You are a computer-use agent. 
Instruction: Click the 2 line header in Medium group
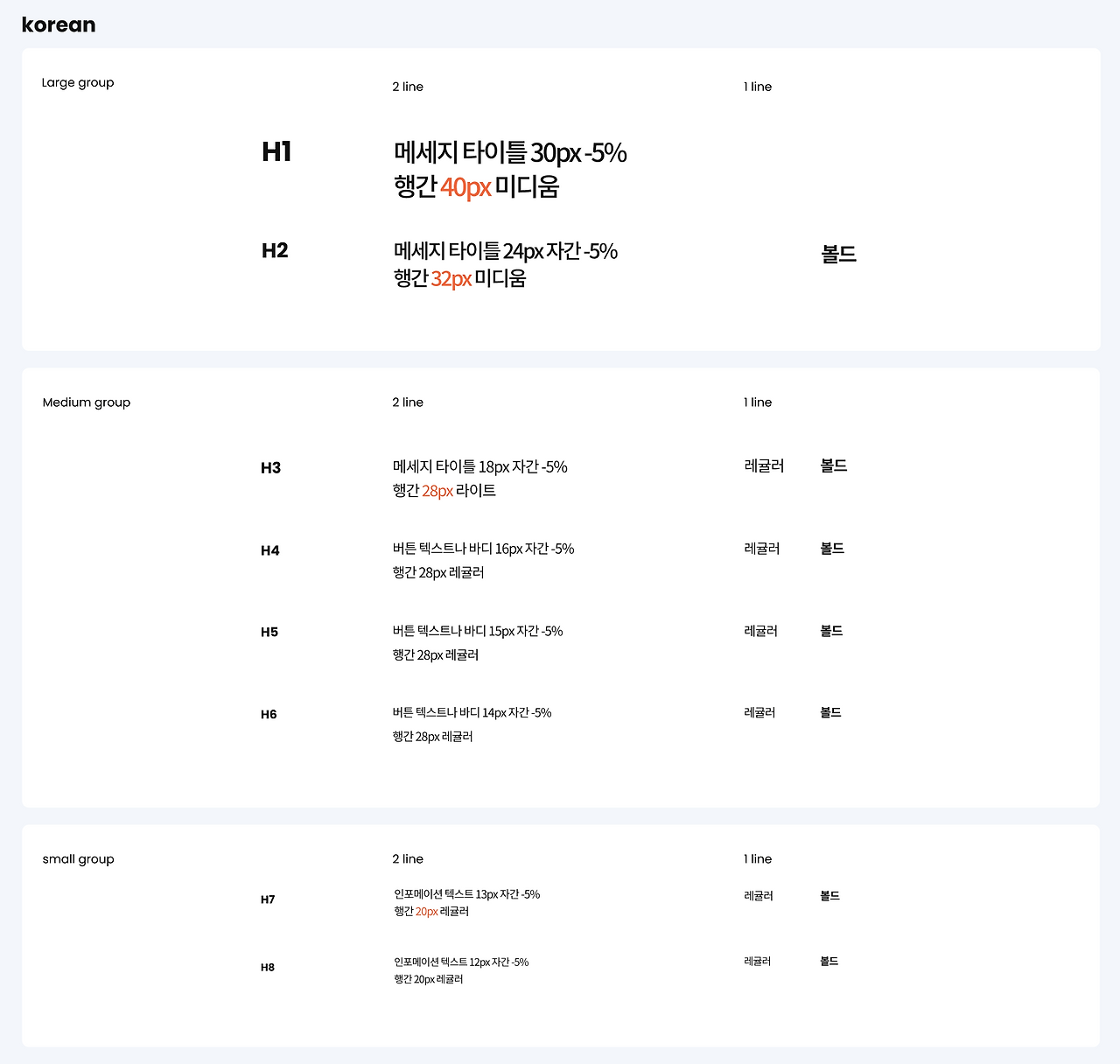click(x=408, y=402)
